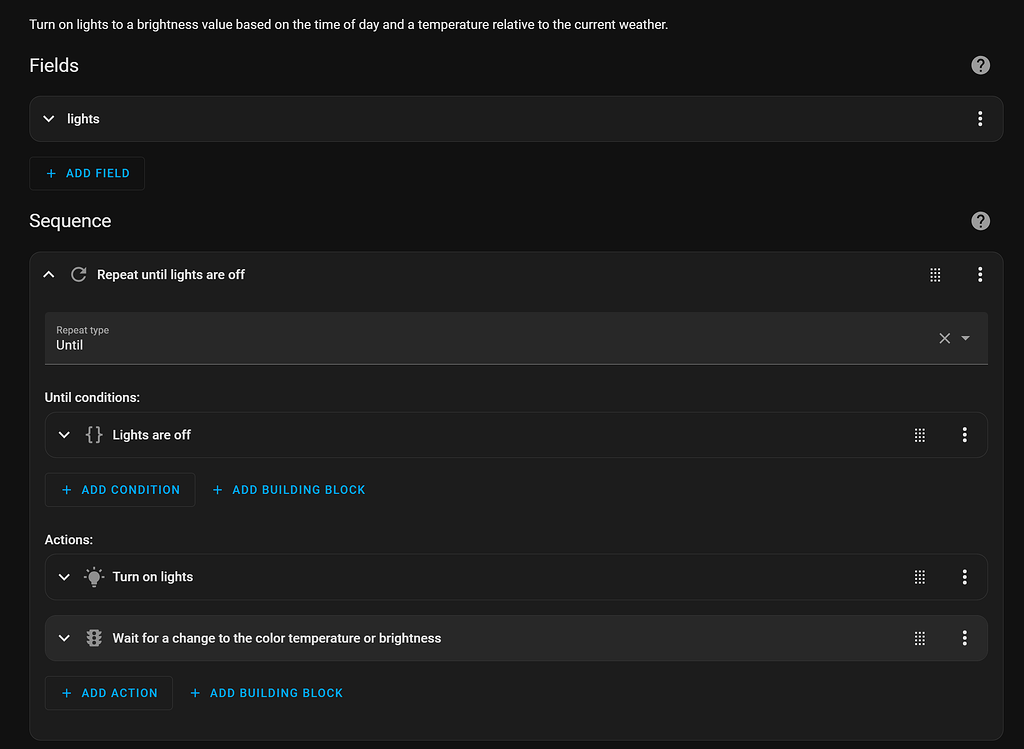Expand the lights field row
Screen dimensions: 1024x749
[49, 119]
